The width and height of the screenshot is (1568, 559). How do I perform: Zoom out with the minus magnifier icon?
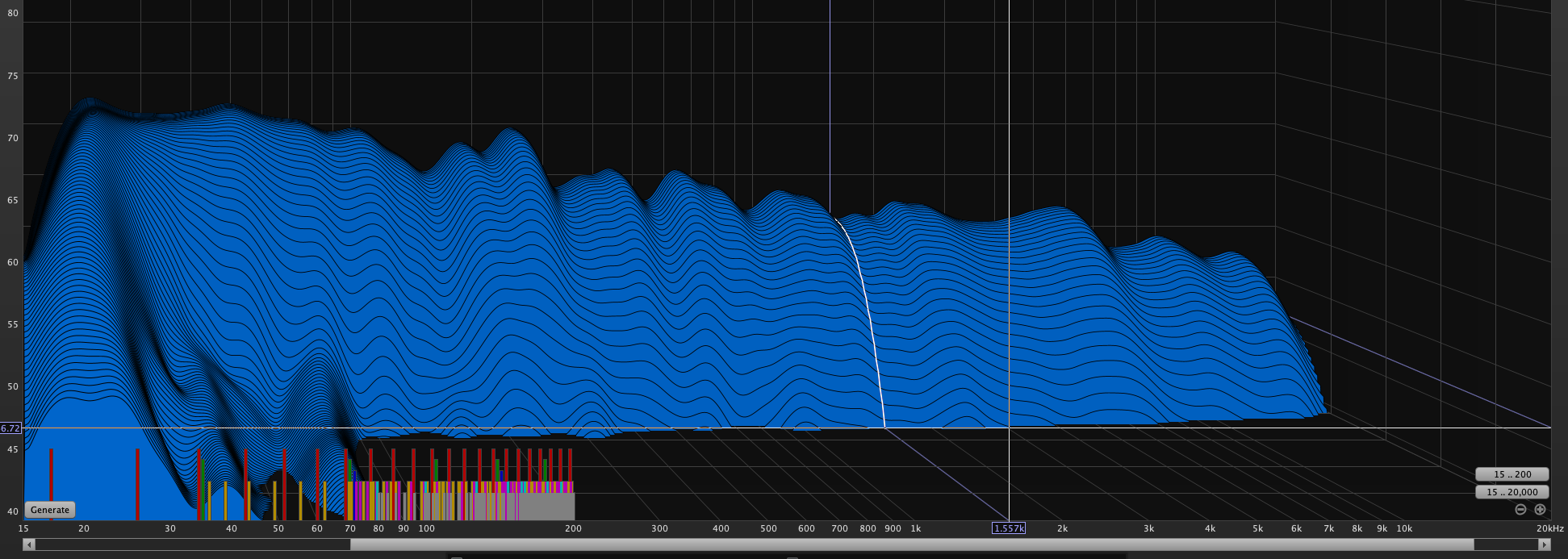click(1520, 510)
